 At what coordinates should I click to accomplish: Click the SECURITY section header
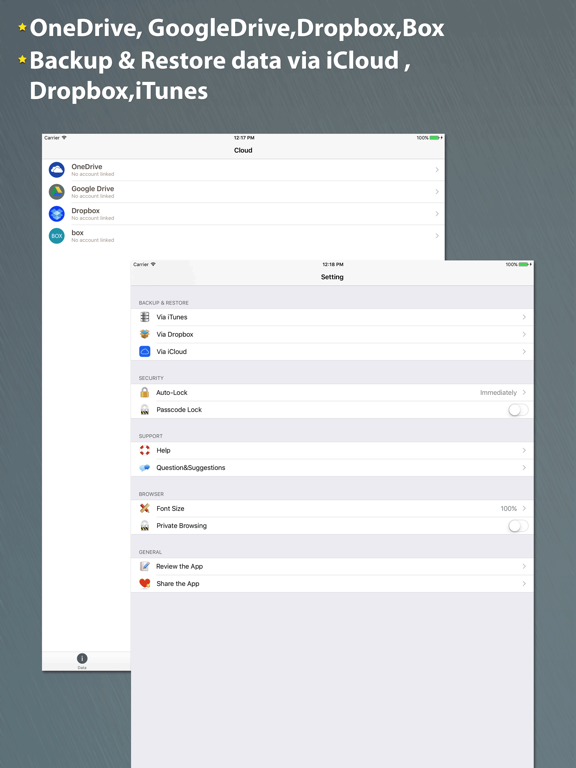pos(151,378)
